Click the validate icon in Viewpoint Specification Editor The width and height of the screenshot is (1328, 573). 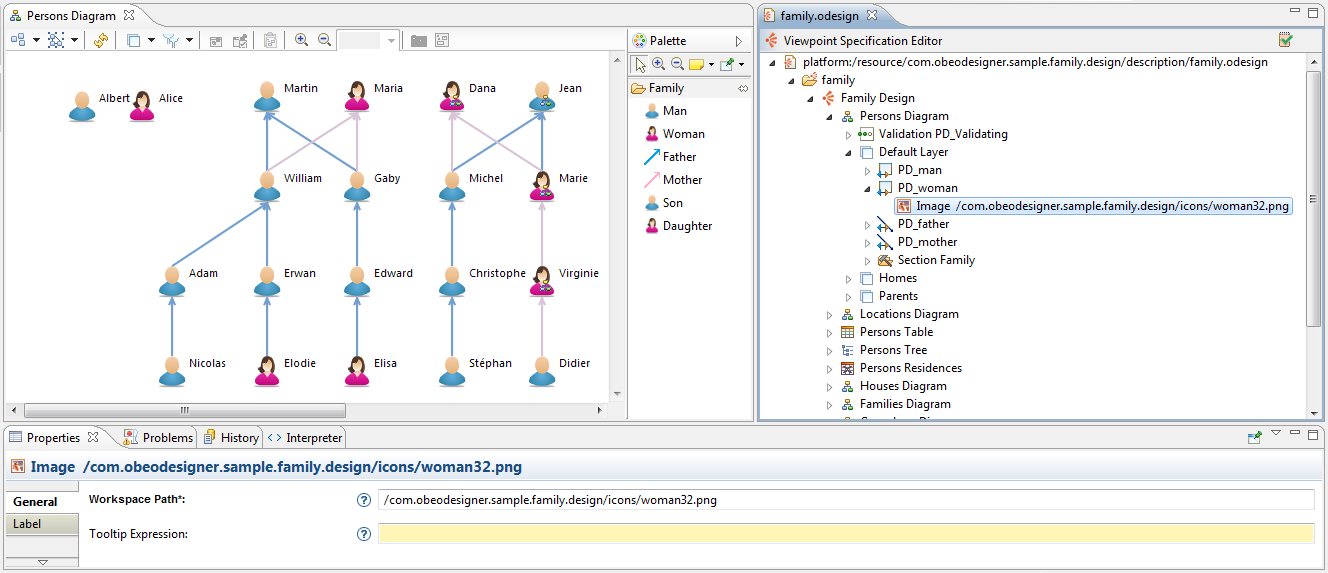pos(1286,41)
